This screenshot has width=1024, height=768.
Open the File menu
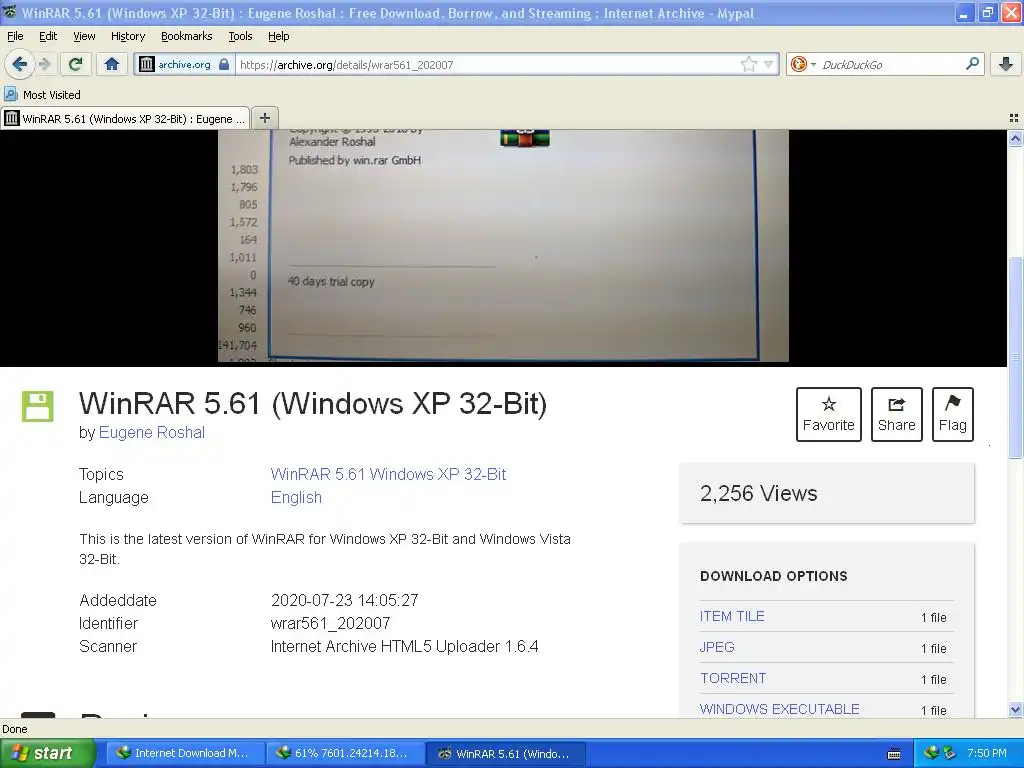tap(15, 36)
